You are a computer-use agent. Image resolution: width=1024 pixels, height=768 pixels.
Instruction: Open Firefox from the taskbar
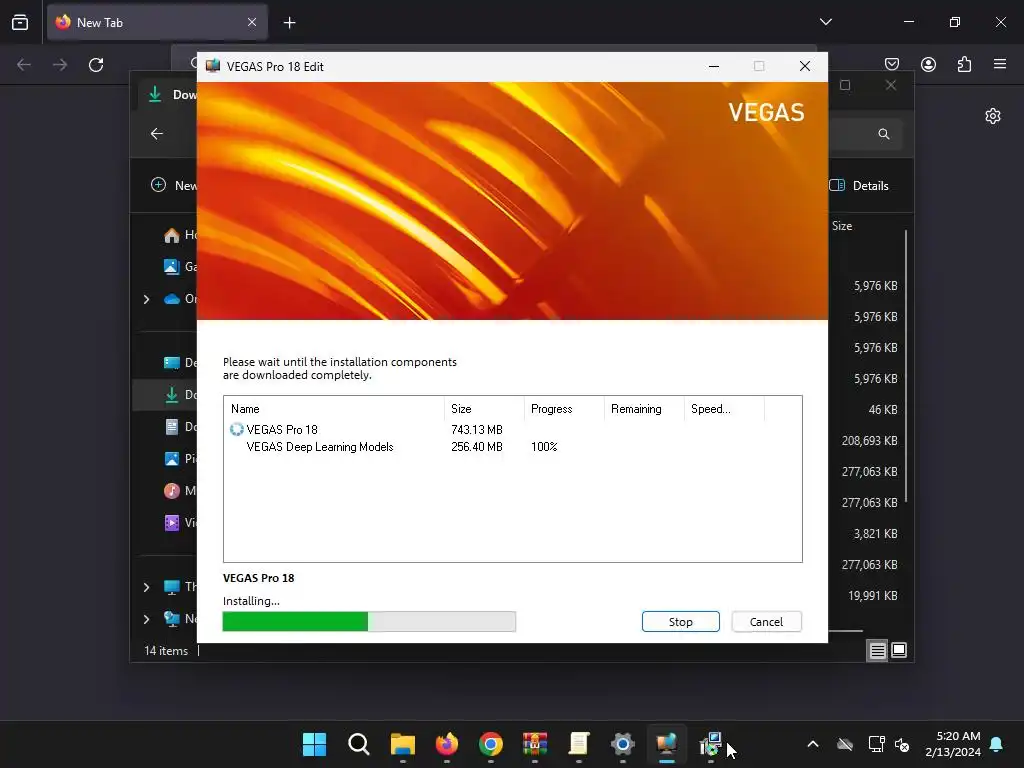coord(447,744)
